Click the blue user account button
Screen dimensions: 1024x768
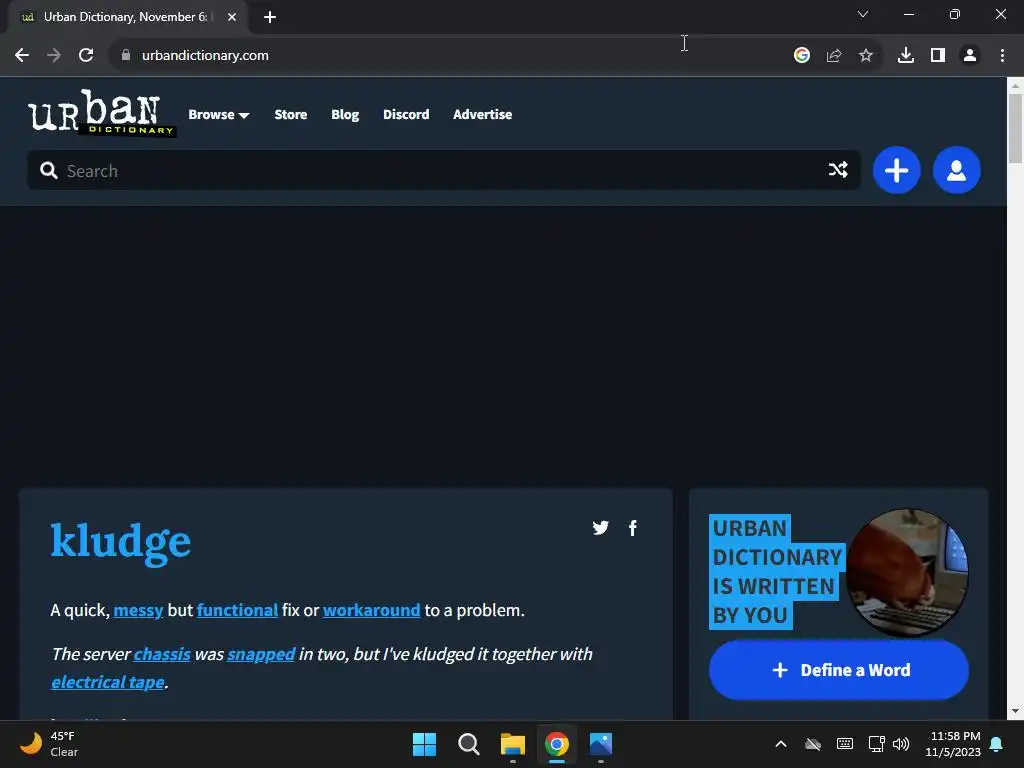(x=957, y=170)
